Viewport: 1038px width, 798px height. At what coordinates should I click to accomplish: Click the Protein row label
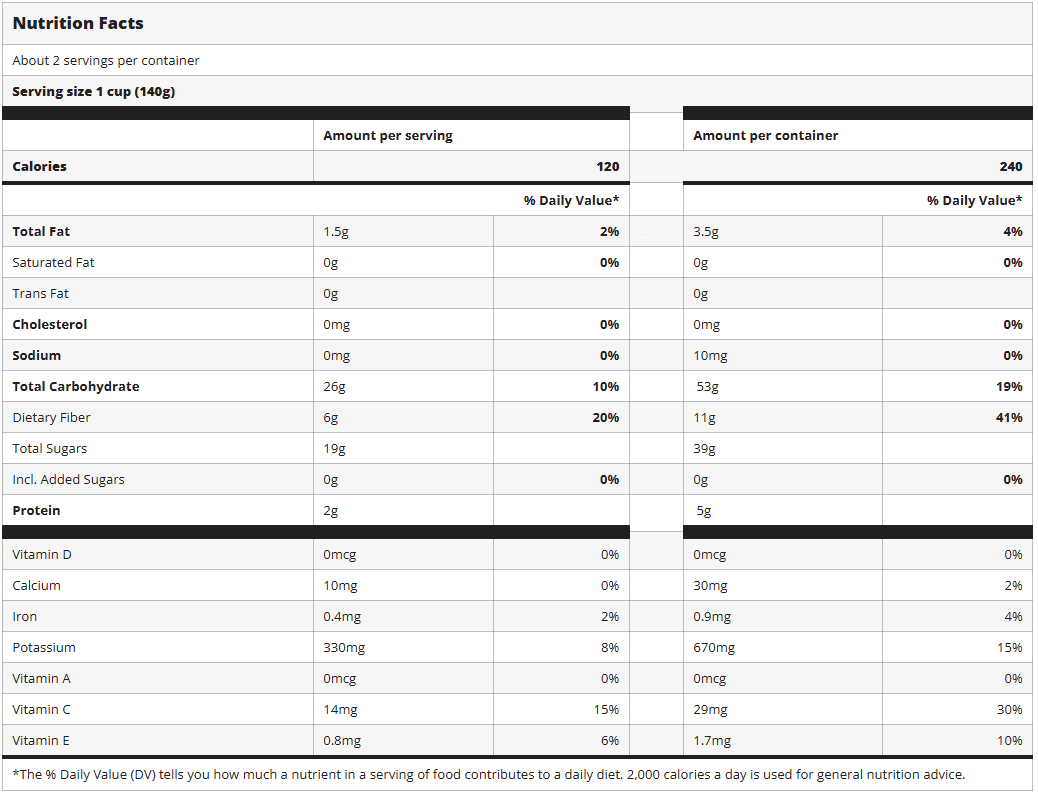click(36, 511)
